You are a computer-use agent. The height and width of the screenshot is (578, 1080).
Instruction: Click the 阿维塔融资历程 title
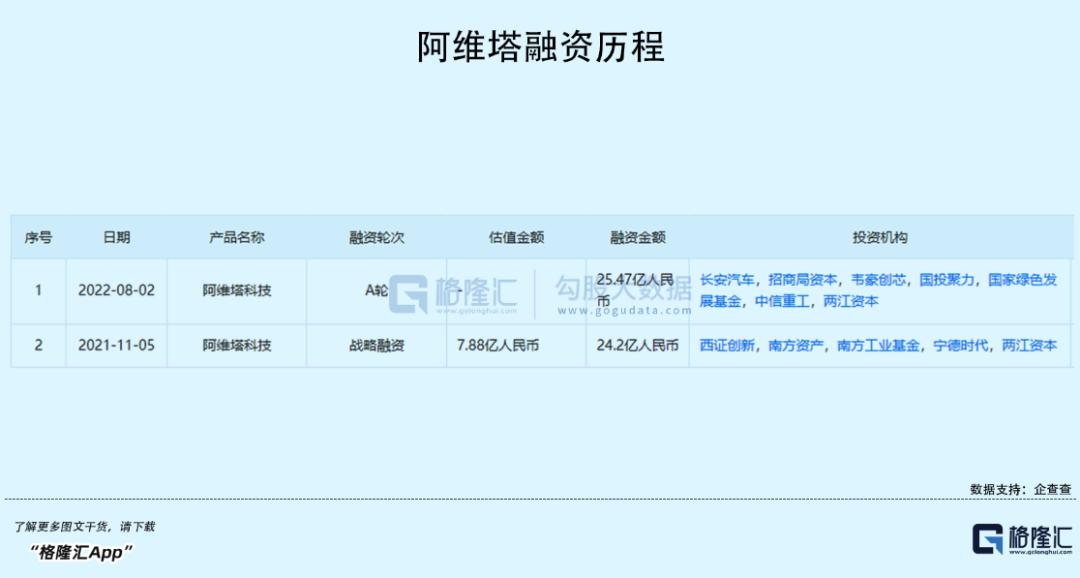point(541,47)
